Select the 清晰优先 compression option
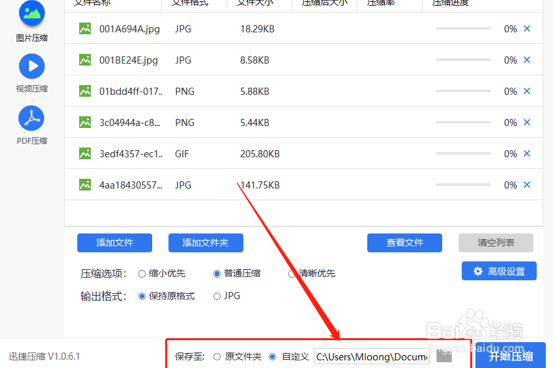Image resolution: width=556 pixels, height=368 pixels. coord(291,274)
